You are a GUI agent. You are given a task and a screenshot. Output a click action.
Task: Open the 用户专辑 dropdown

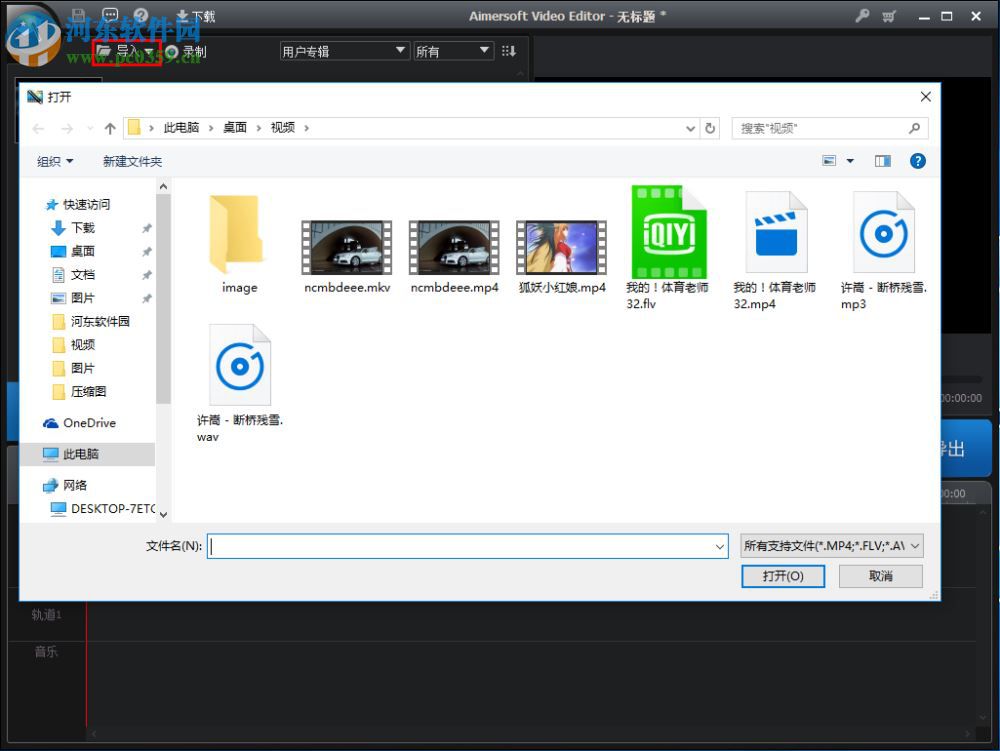point(344,50)
